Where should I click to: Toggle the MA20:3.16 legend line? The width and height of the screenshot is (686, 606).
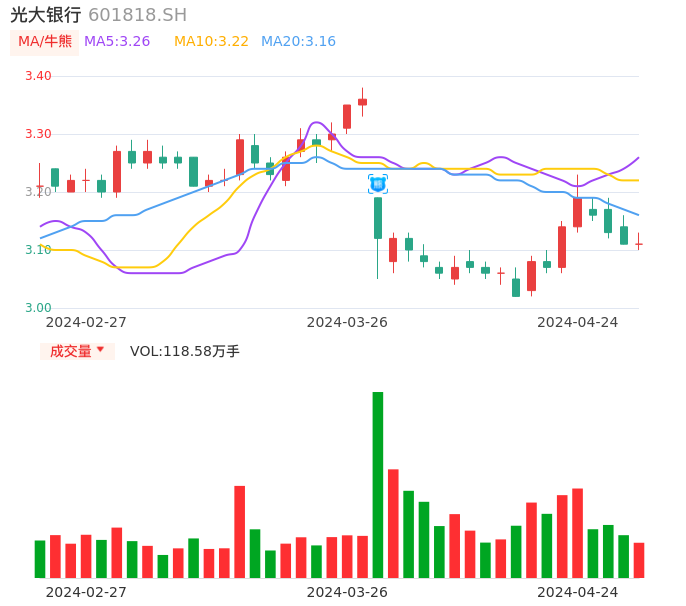coord(298,42)
